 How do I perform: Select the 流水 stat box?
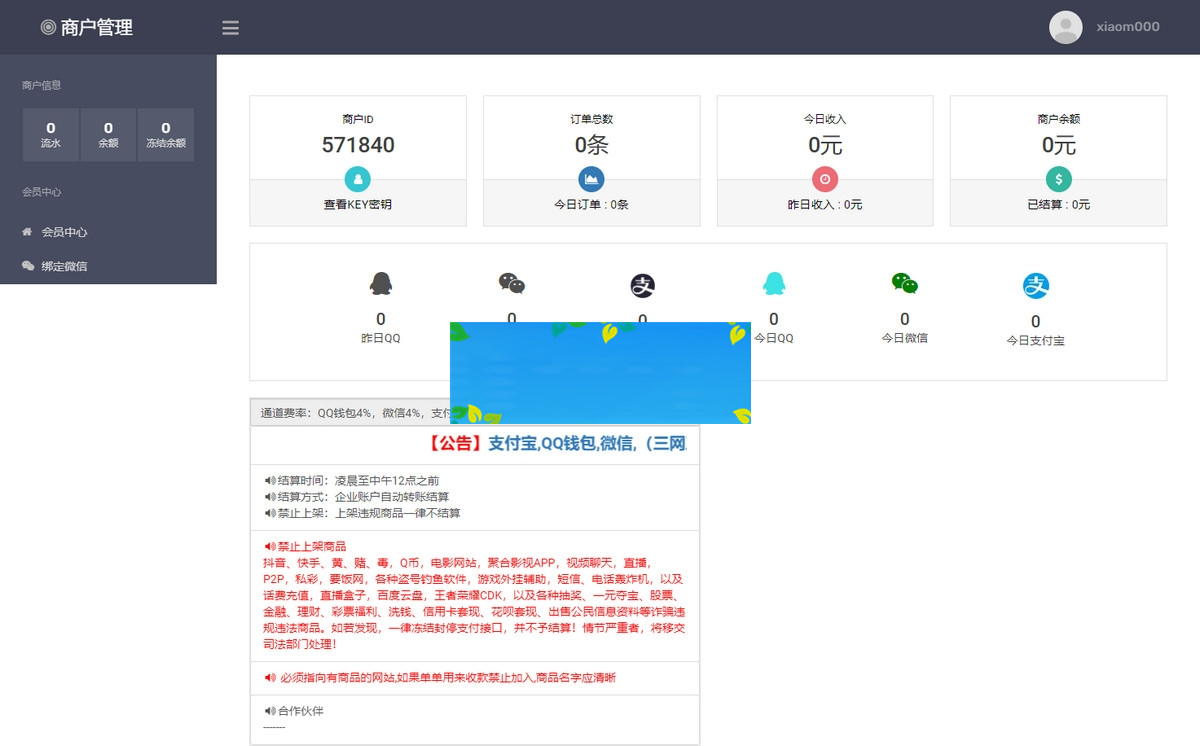click(50, 134)
